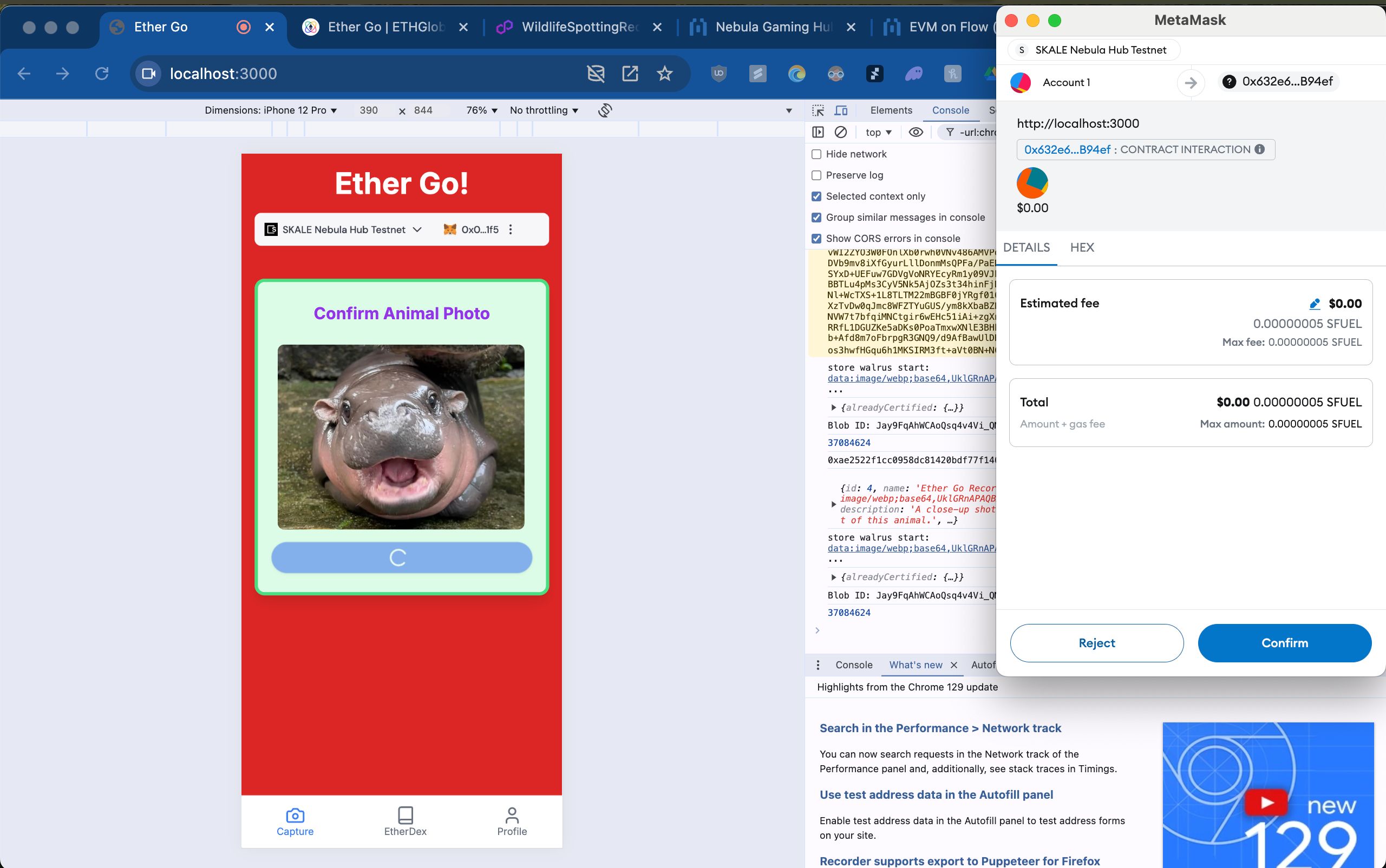Open the EtherDex book tab

(406, 822)
